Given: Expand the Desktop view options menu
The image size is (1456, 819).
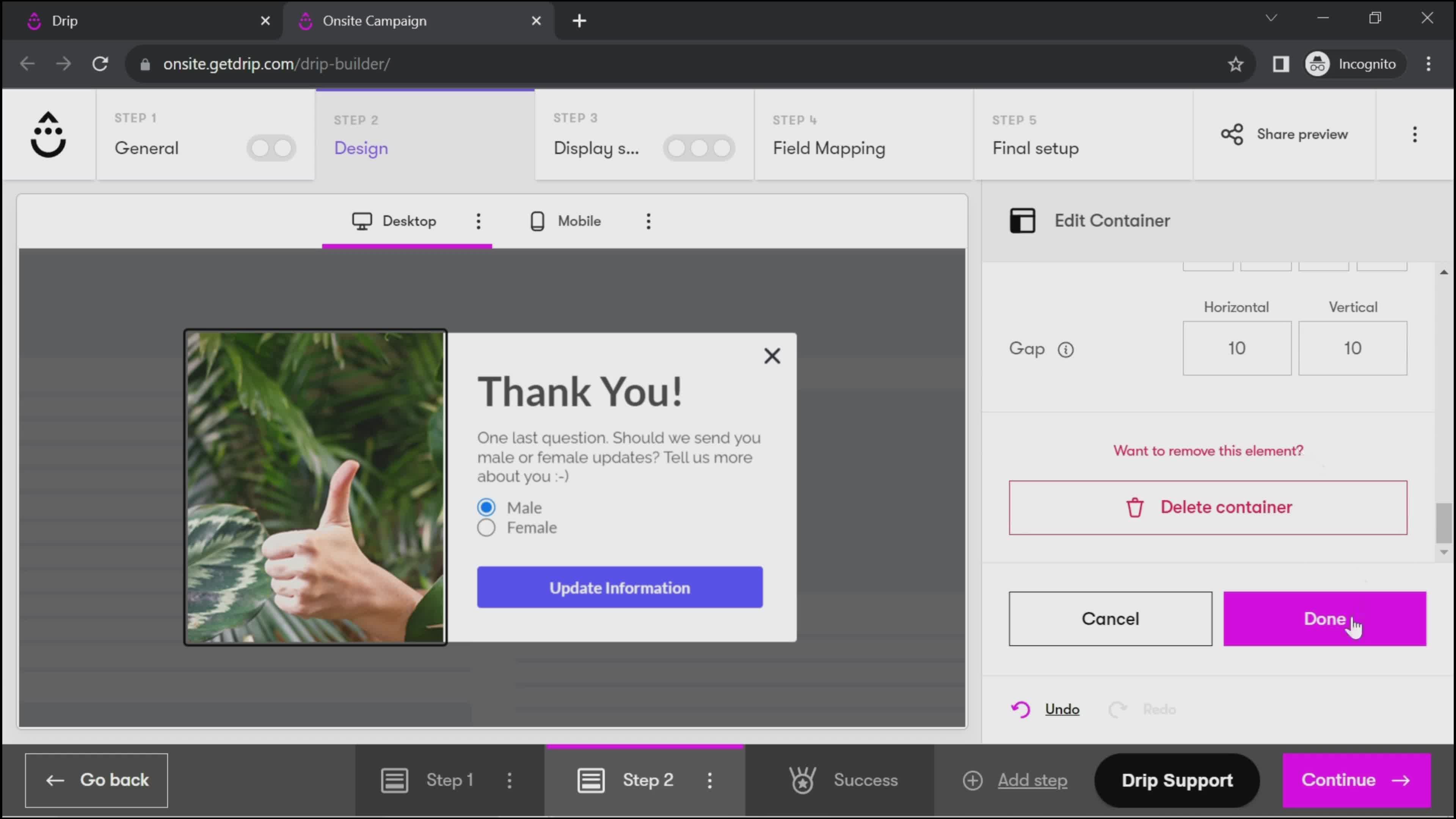Looking at the screenshot, I should coord(478,221).
